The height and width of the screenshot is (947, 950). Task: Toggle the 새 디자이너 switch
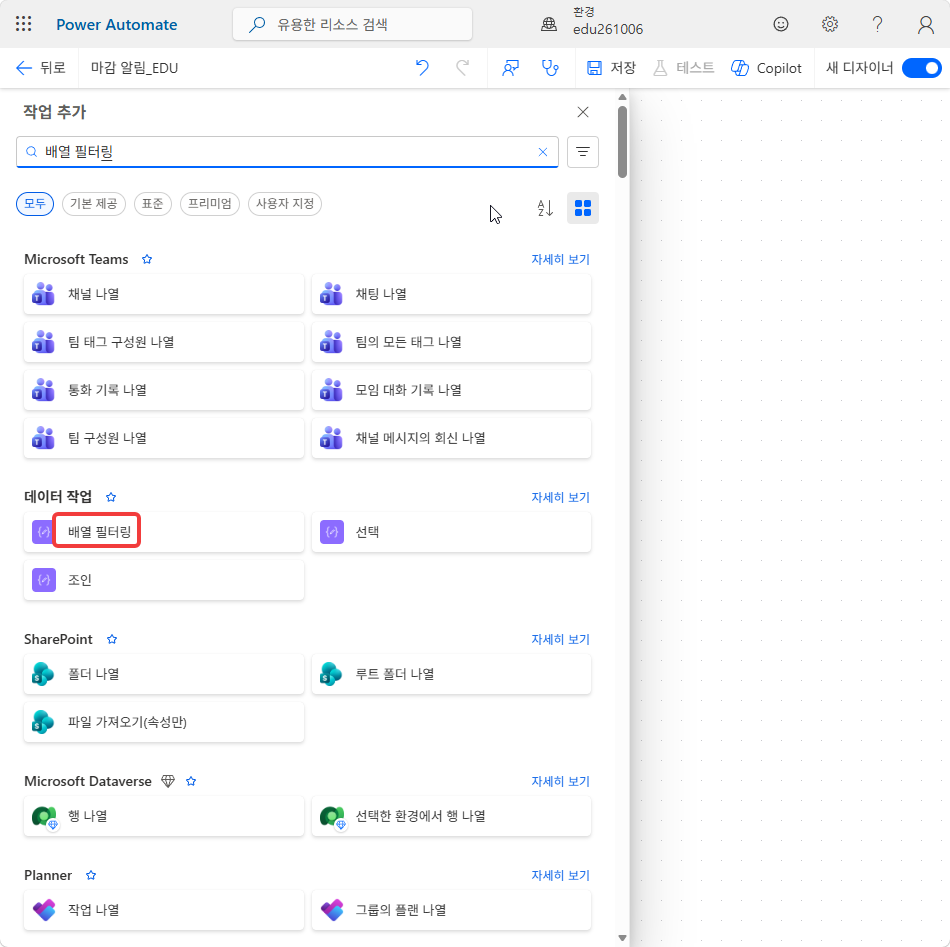[921, 68]
